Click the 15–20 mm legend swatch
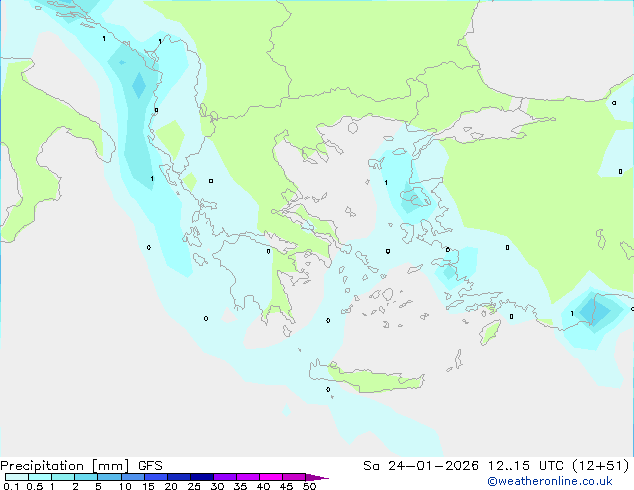634x490 pixels. [155, 477]
